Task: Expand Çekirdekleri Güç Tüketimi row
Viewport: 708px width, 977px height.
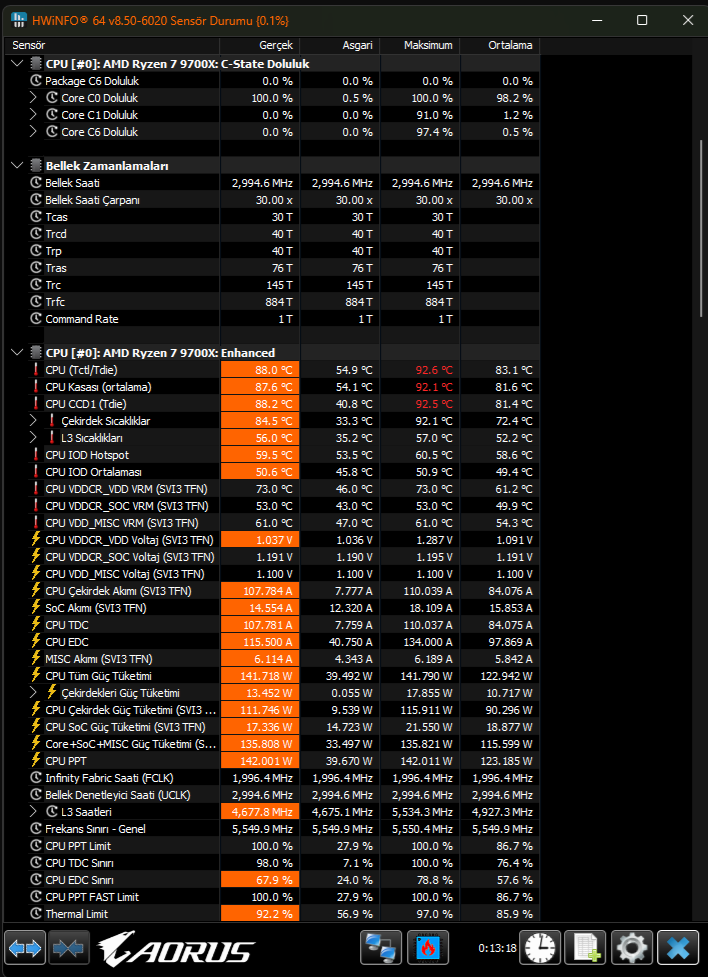Action: (x=34, y=693)
